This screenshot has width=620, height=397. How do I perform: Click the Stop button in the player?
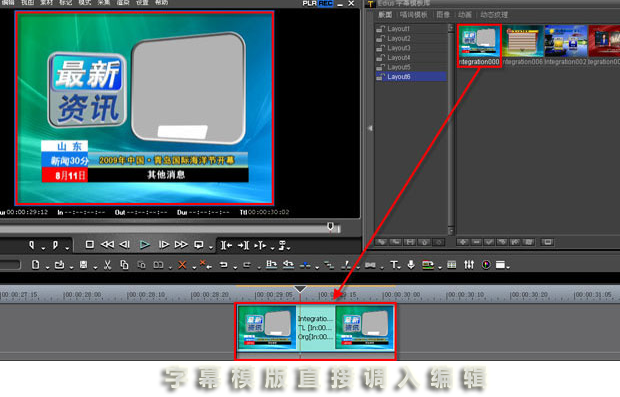point(90,245)
